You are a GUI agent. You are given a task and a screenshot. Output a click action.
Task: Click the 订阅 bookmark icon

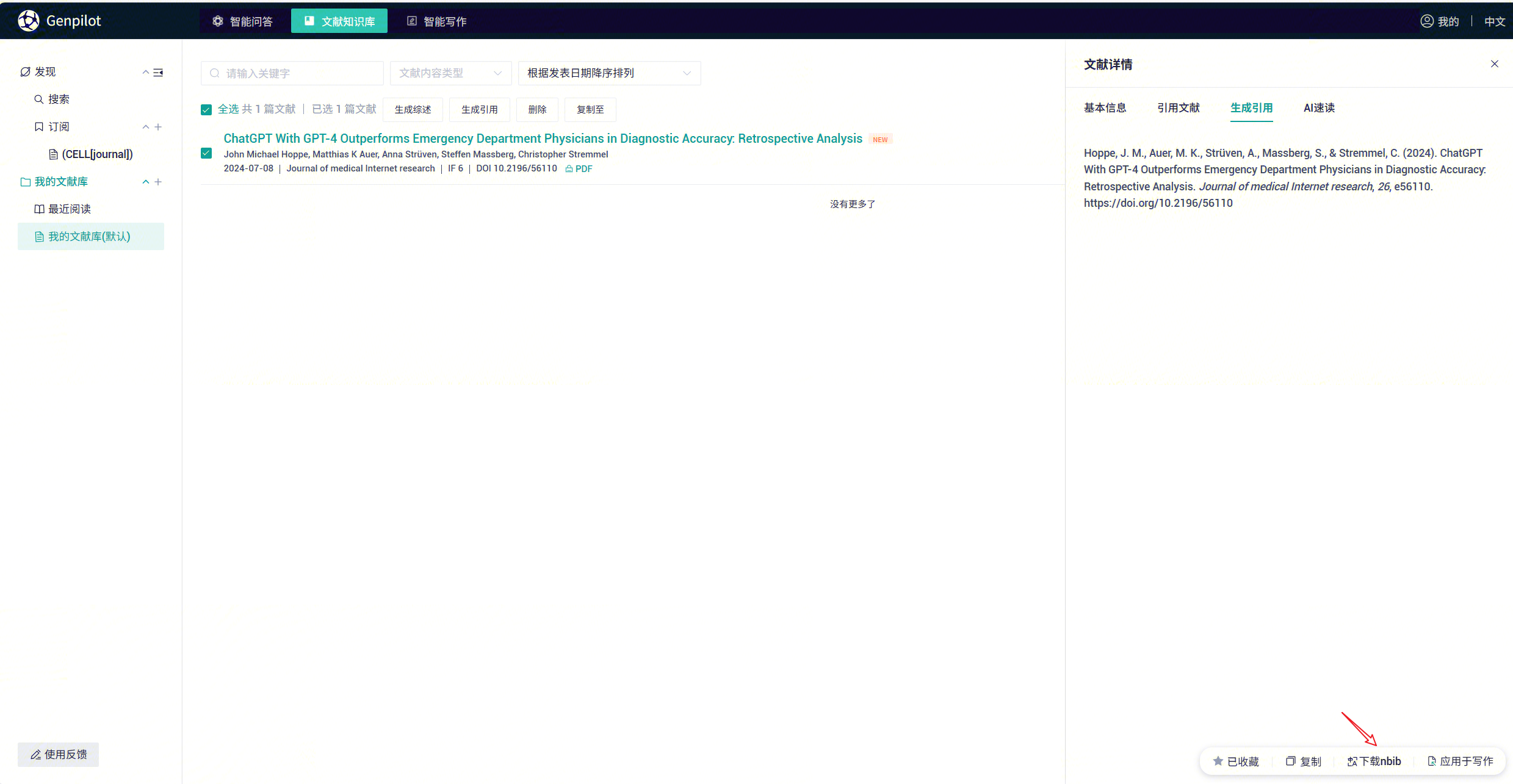coord(39,127)
